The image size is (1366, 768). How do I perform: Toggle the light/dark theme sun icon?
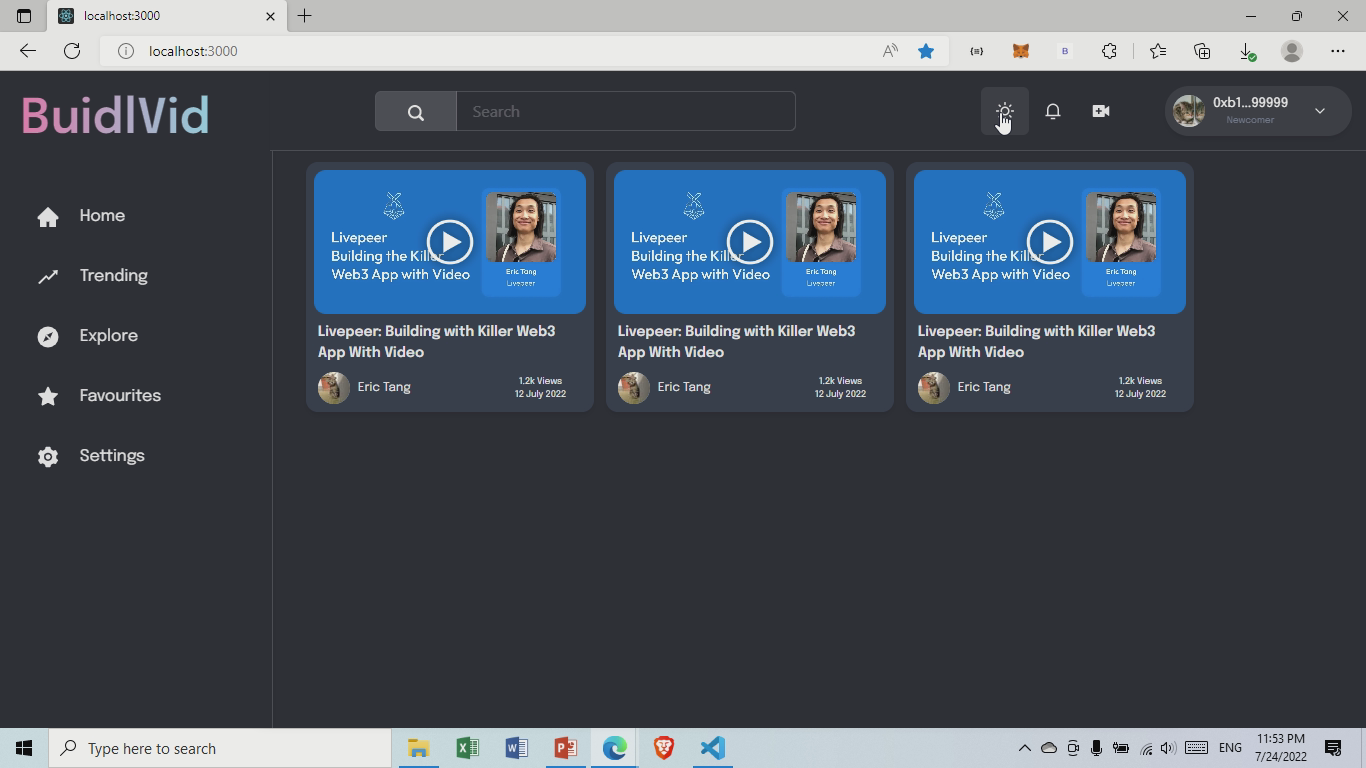[1004, 111]
